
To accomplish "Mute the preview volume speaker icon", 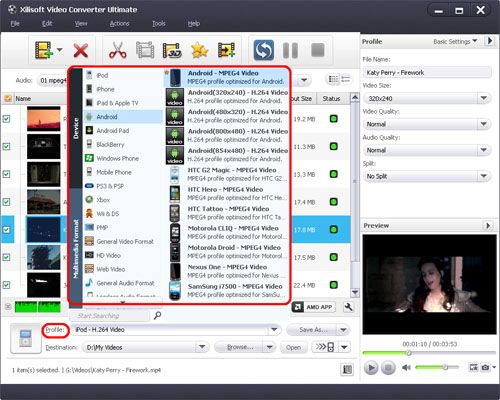I will click(406, 368).
